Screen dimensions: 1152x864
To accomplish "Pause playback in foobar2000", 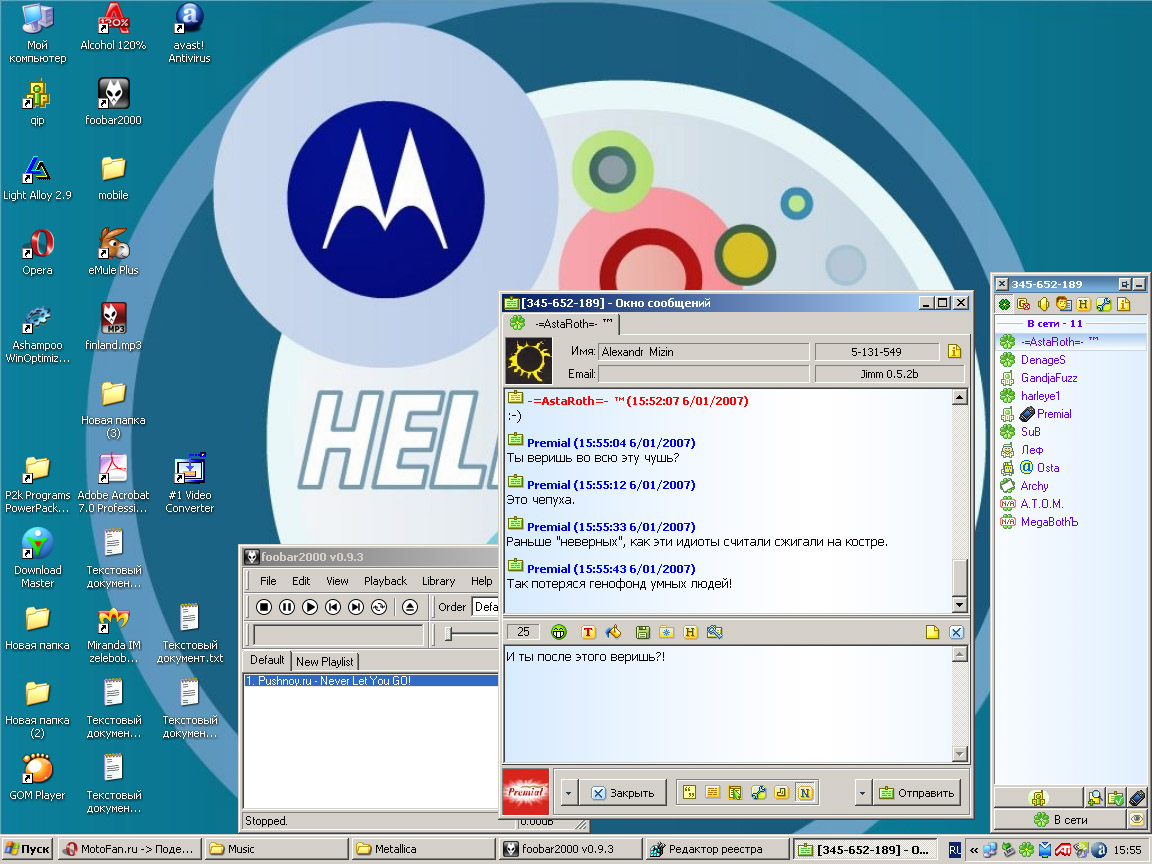I will (287, 607).
